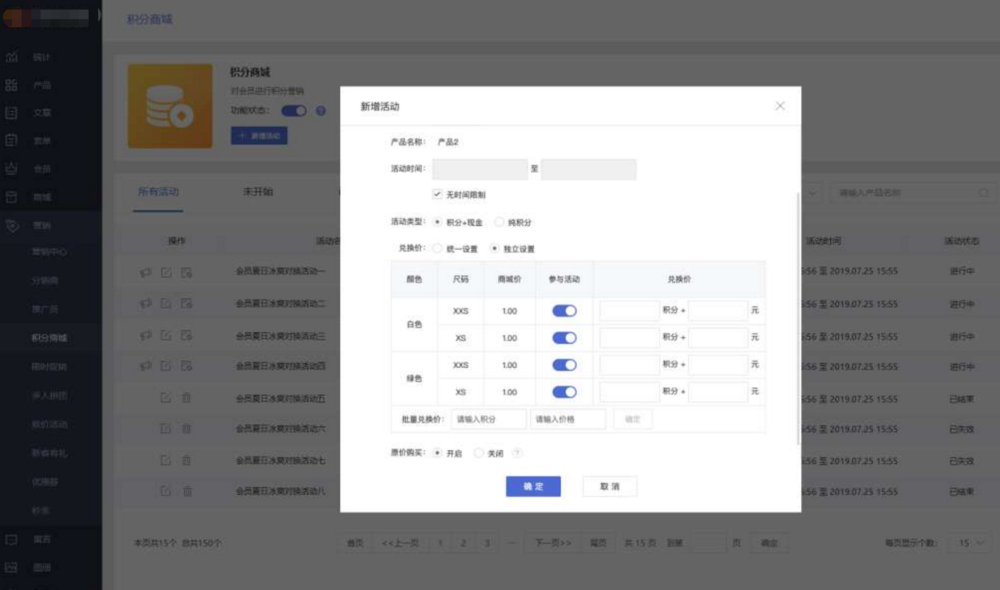The height and width of the screenshot is (590, 1000).
Task: Select the 纯积分 activity type radio
Action: [499, 222]
